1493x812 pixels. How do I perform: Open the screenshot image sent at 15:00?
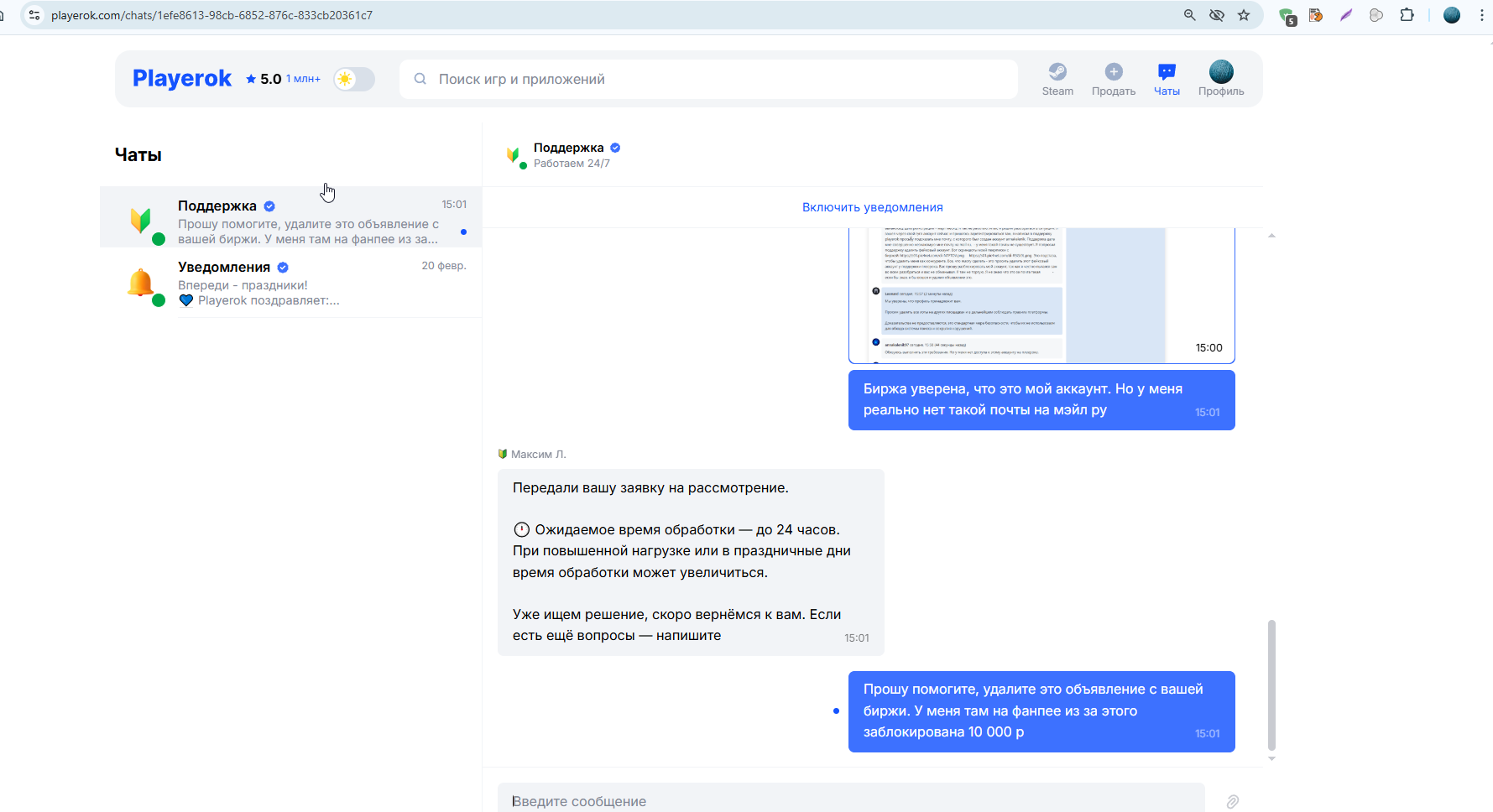pyautogui.click(x=1041, y=295)
